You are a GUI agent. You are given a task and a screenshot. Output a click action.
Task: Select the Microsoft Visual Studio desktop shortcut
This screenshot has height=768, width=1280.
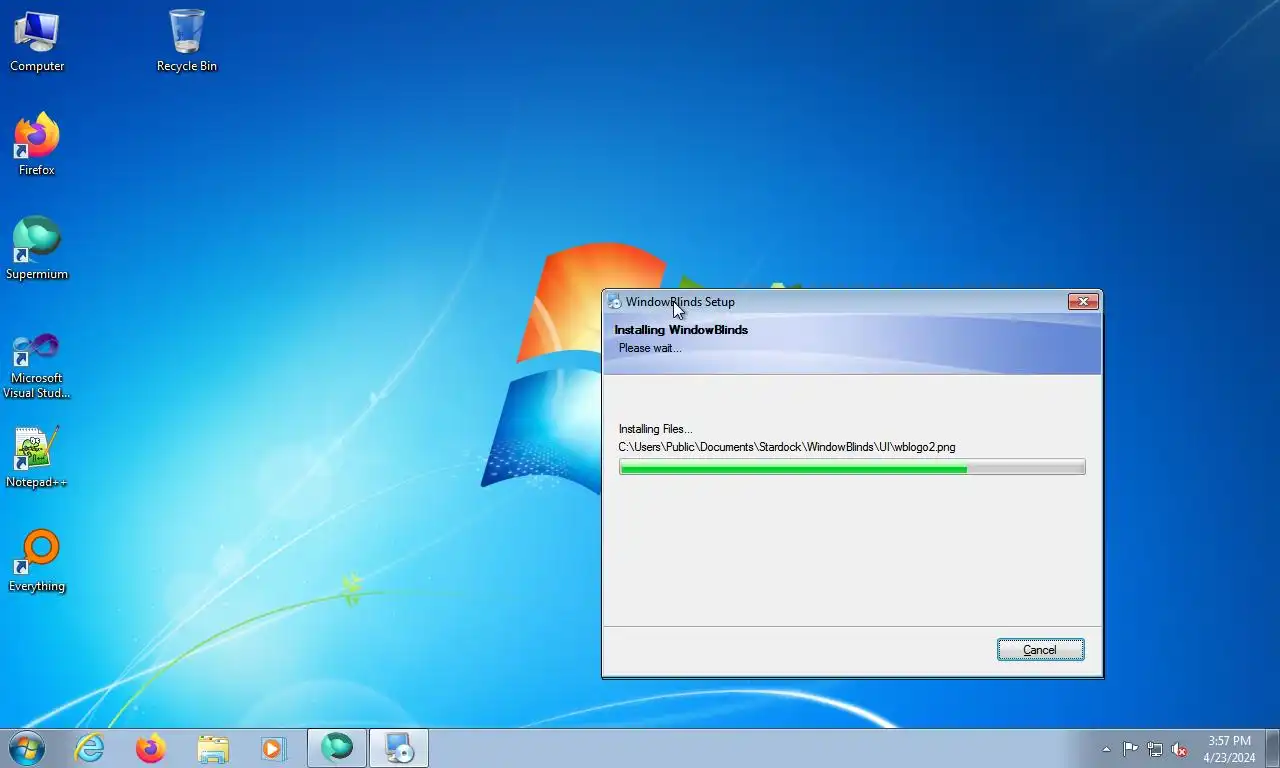tap(37, 366)
